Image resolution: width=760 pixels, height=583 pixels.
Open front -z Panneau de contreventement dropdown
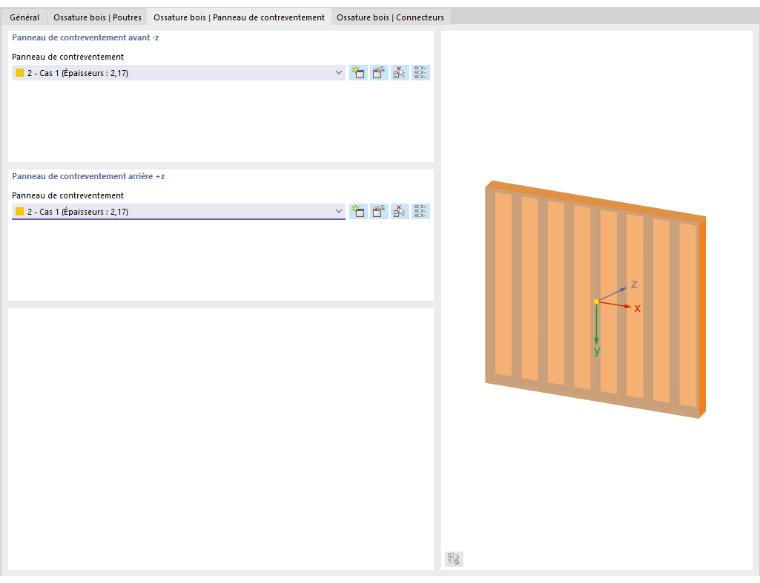click(338, 73)
